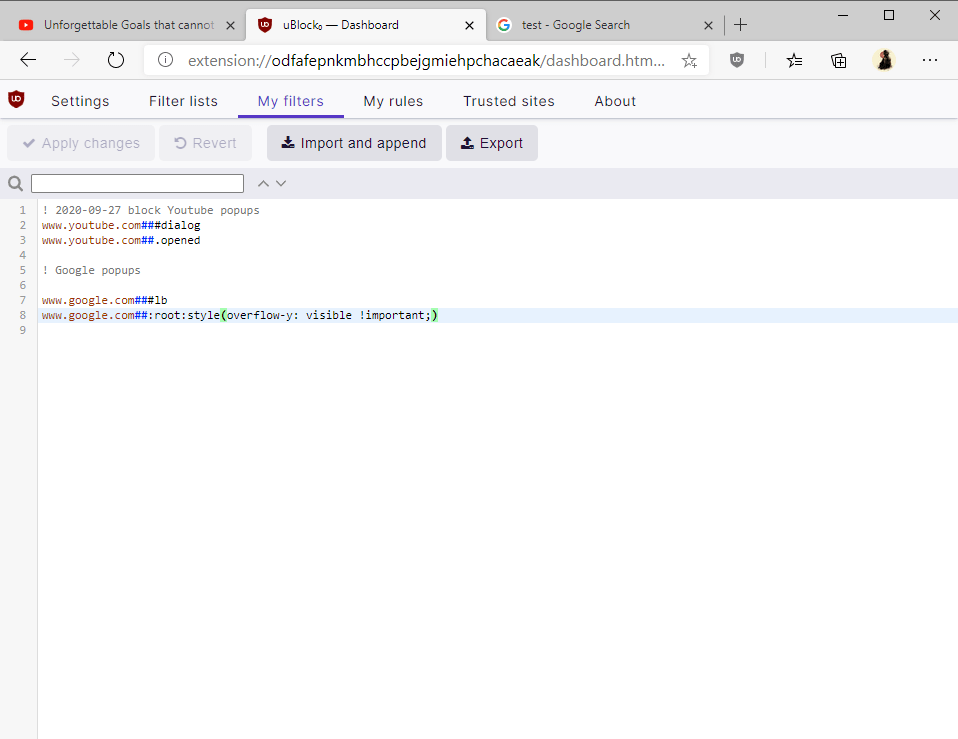Click the down chevron to find next match
The image size is (958, 739).
click(x=281, y=183)
